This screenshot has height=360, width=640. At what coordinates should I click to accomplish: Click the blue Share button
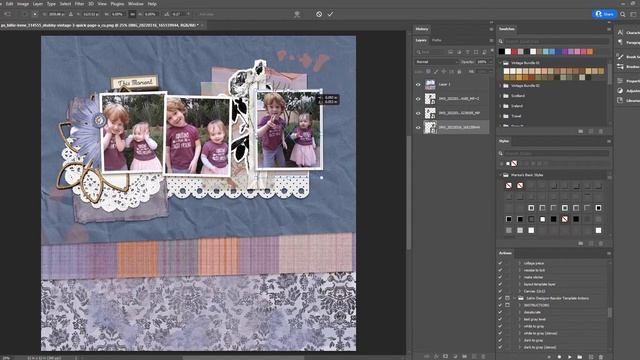tap(604, 14)
